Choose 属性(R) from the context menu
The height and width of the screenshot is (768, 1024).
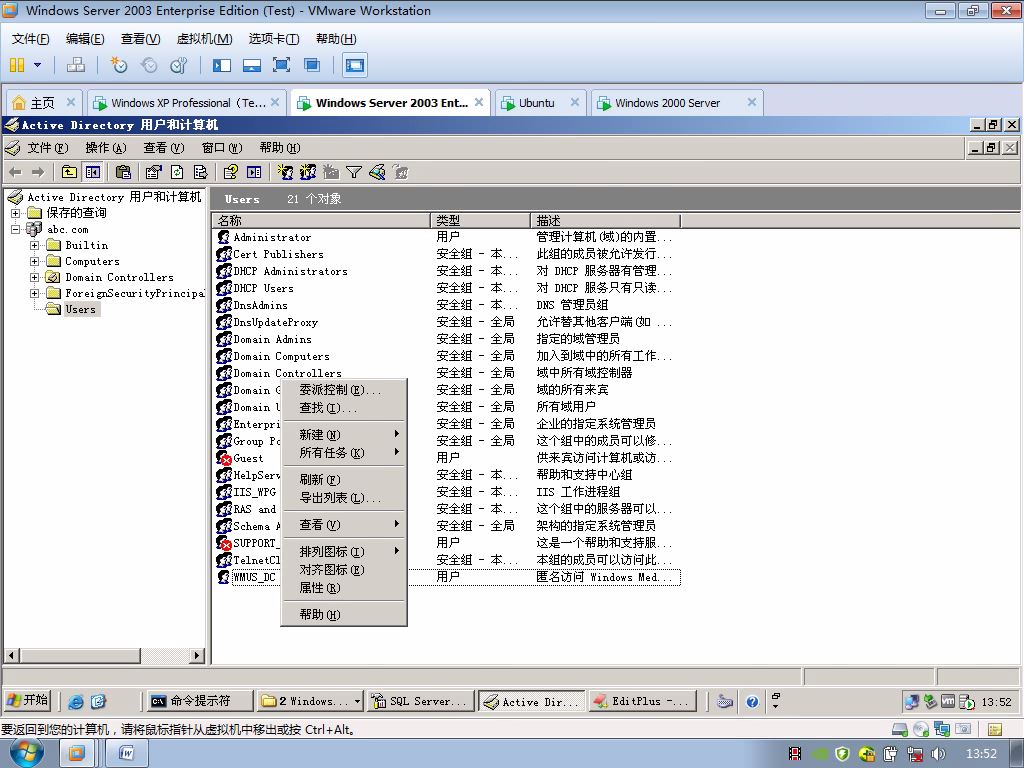click(x=344, y=588)
